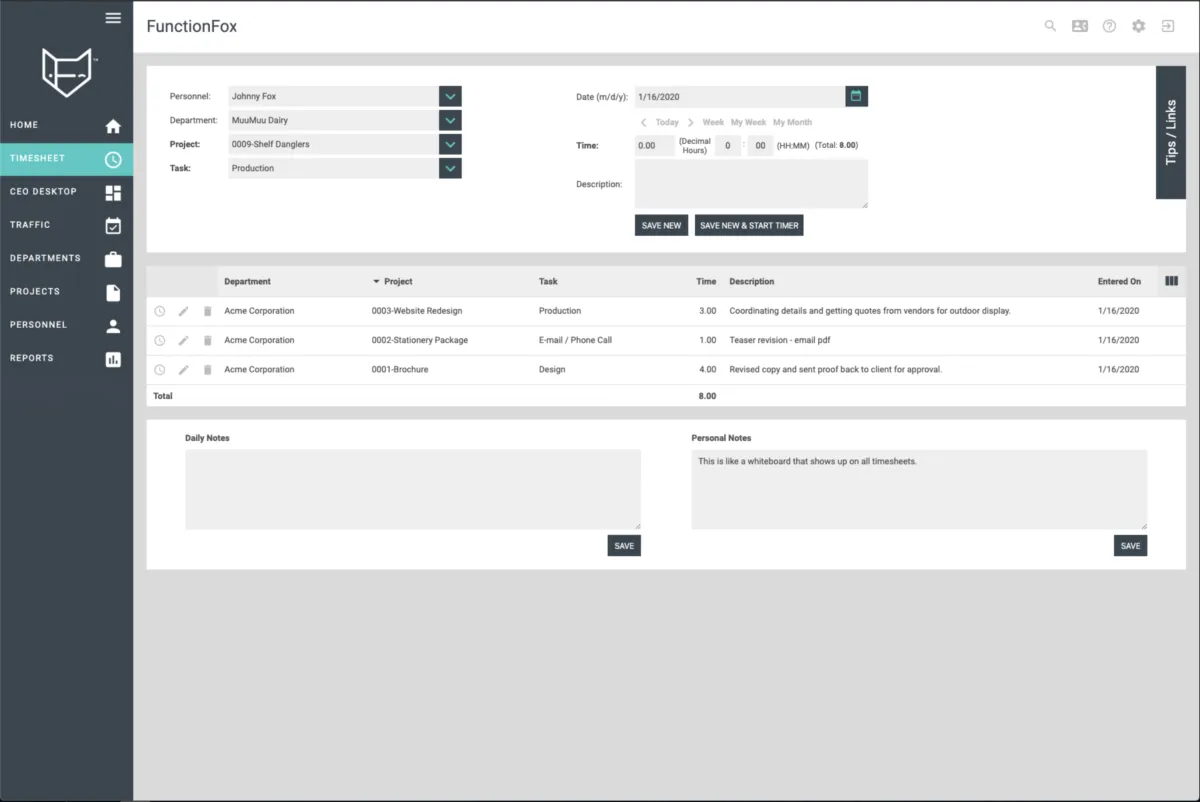The image size is (1200, 802).
Task: Click the columns chooser icon in table header
Action: coord(1172,281)
